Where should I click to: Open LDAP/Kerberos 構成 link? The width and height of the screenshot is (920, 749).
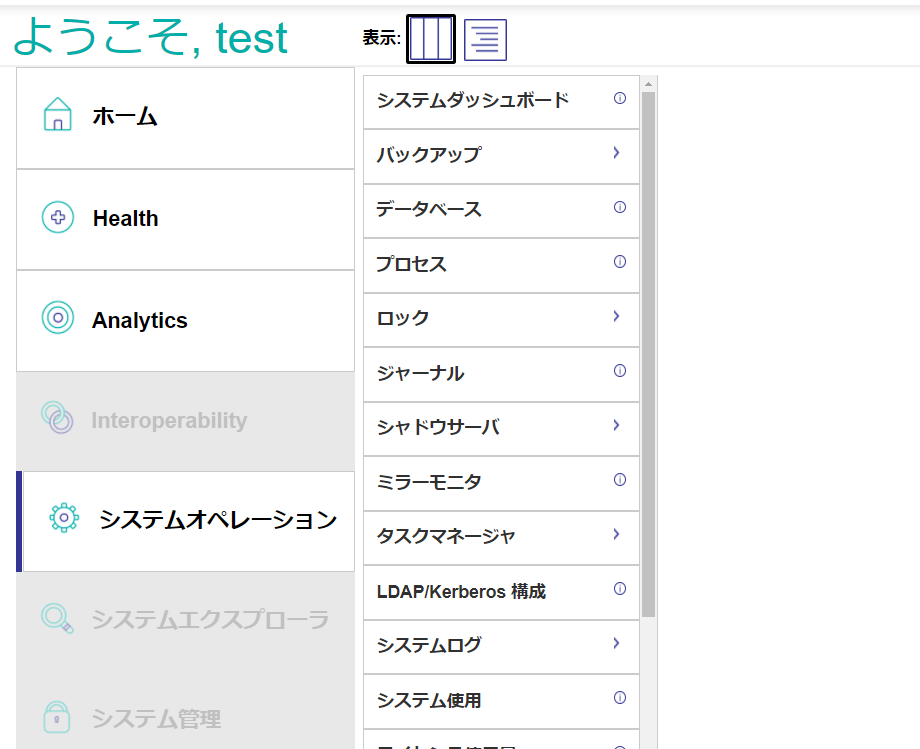(461, 591)
